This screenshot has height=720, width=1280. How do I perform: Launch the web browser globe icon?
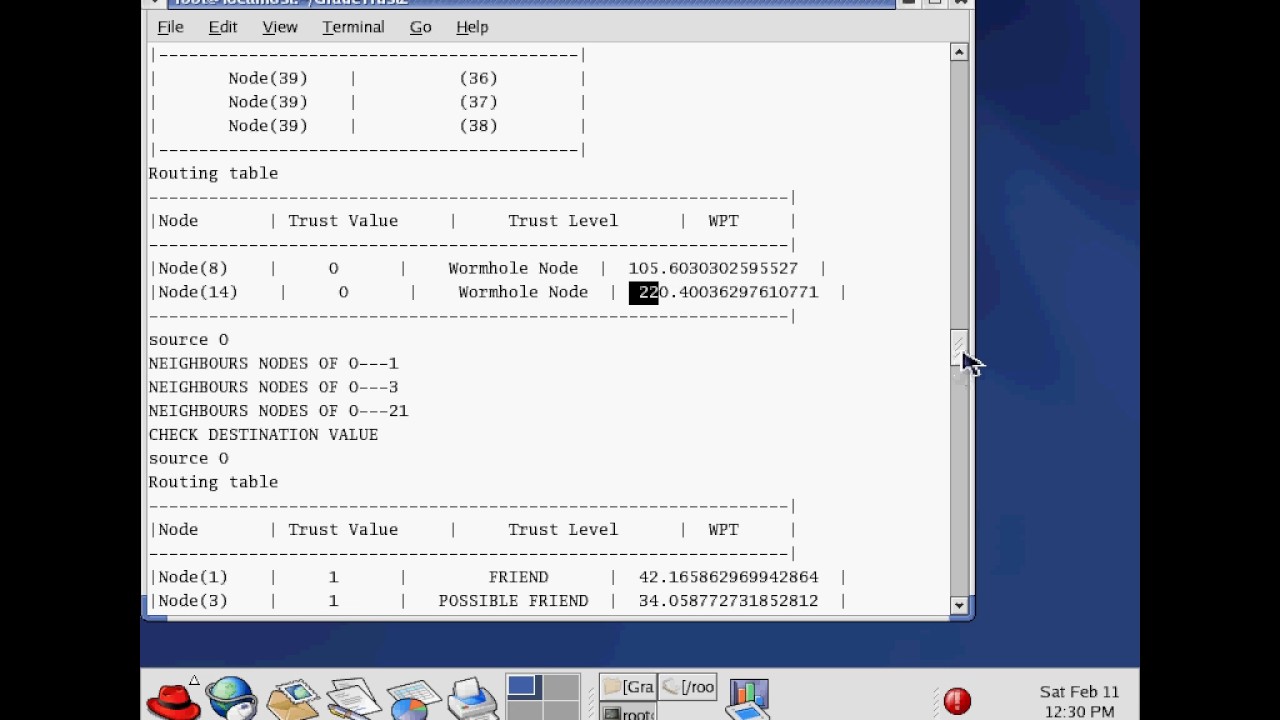(232, 698)
